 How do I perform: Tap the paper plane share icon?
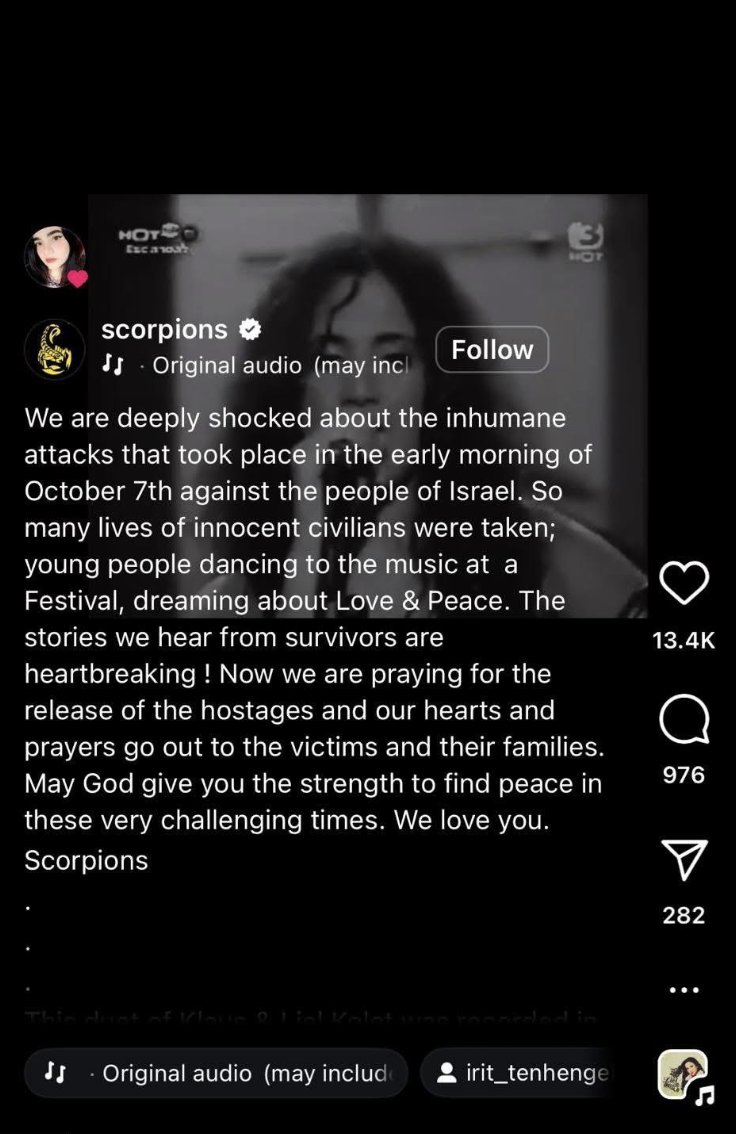pyautogui.click(x=684, y=859)
